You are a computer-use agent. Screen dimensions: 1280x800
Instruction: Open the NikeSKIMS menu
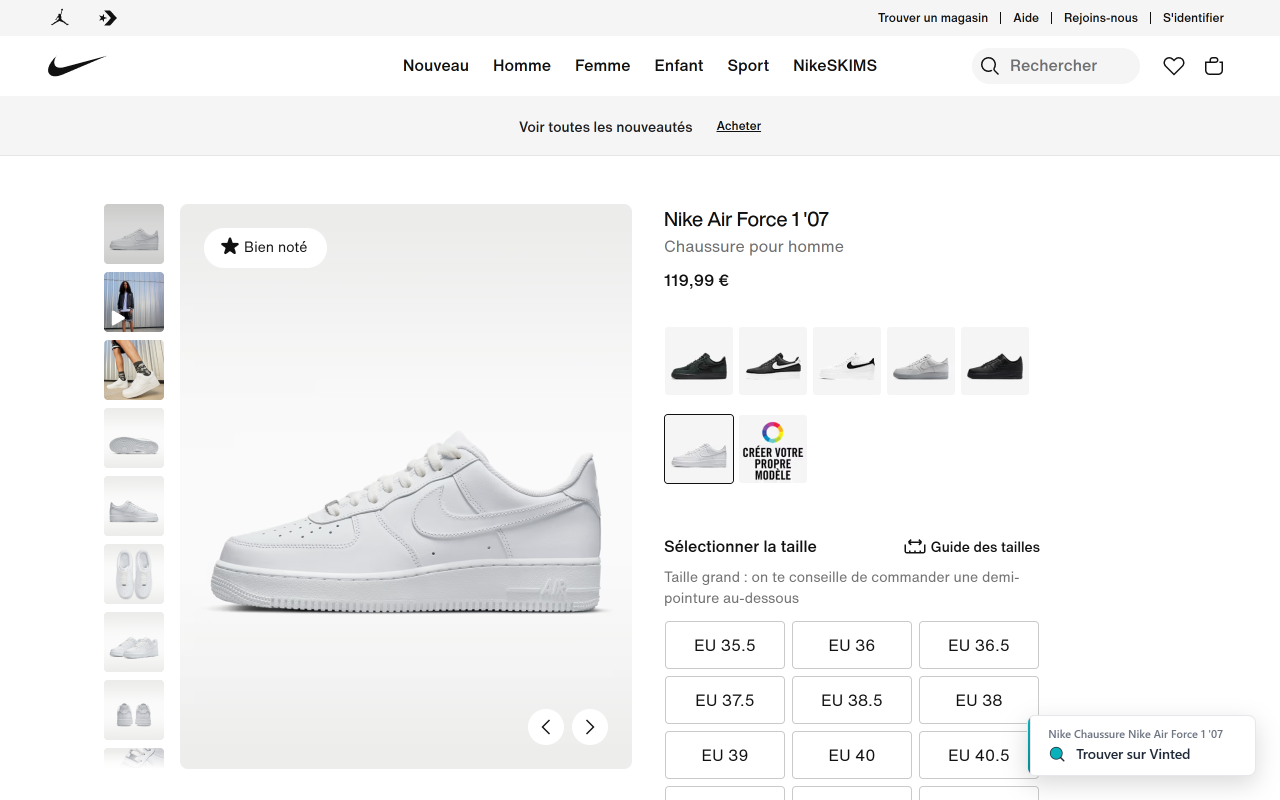(x=835, y=66)
